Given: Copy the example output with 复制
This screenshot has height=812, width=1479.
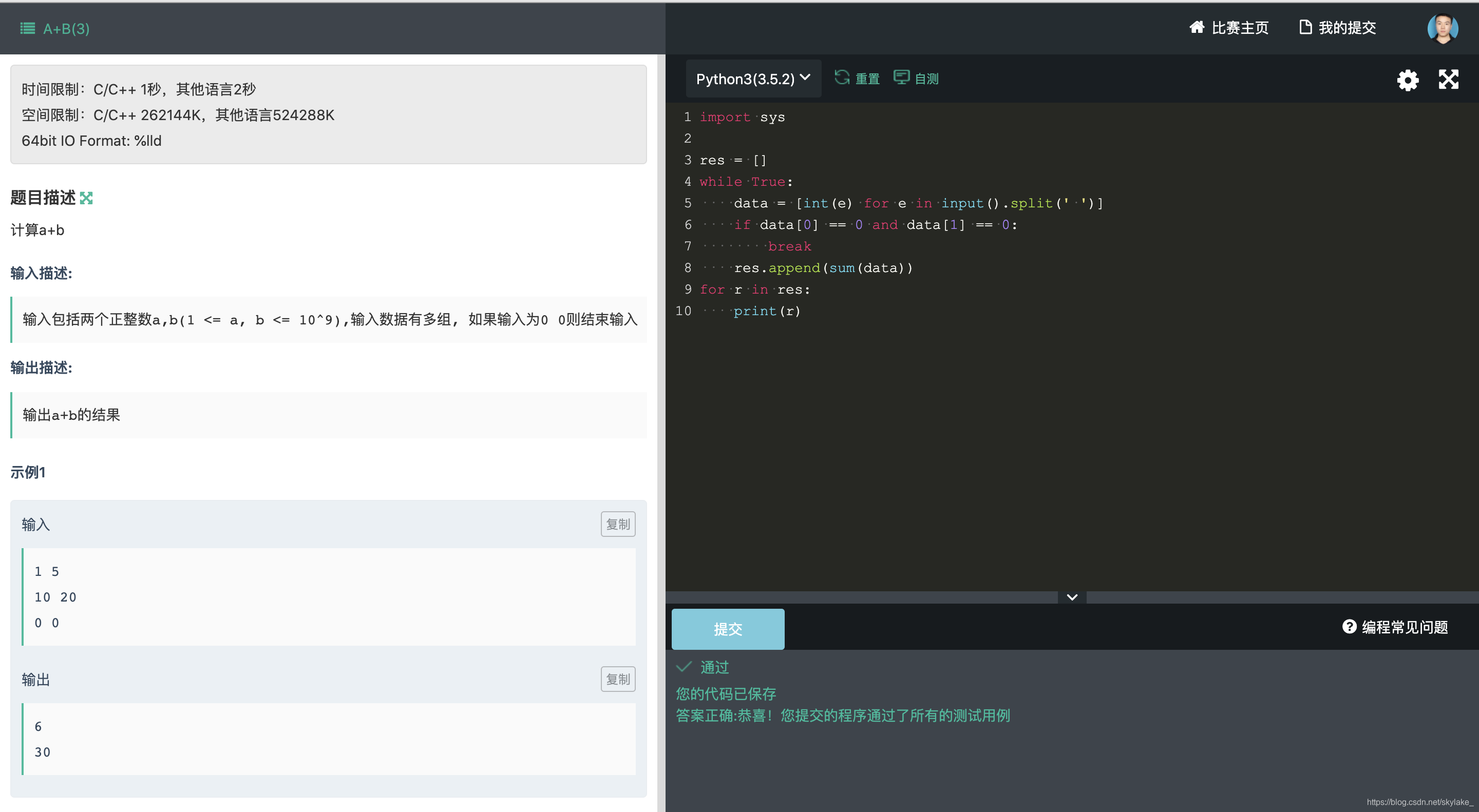Looking at the screenshot, I should (x=618, y=679).
